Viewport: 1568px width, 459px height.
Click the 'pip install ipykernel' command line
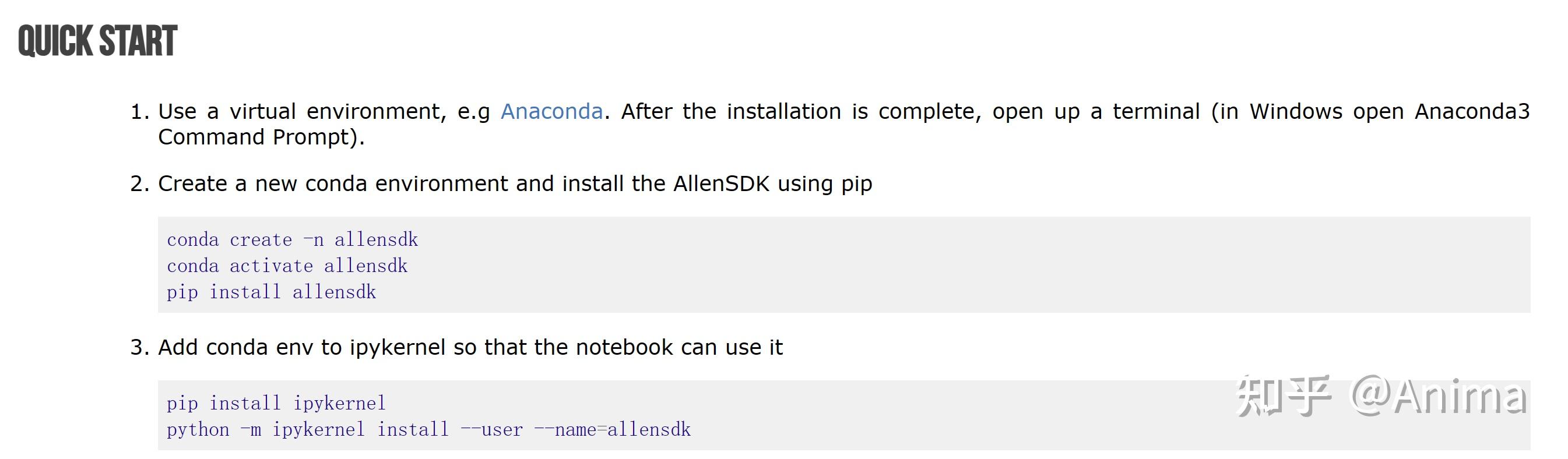(276, 403)
